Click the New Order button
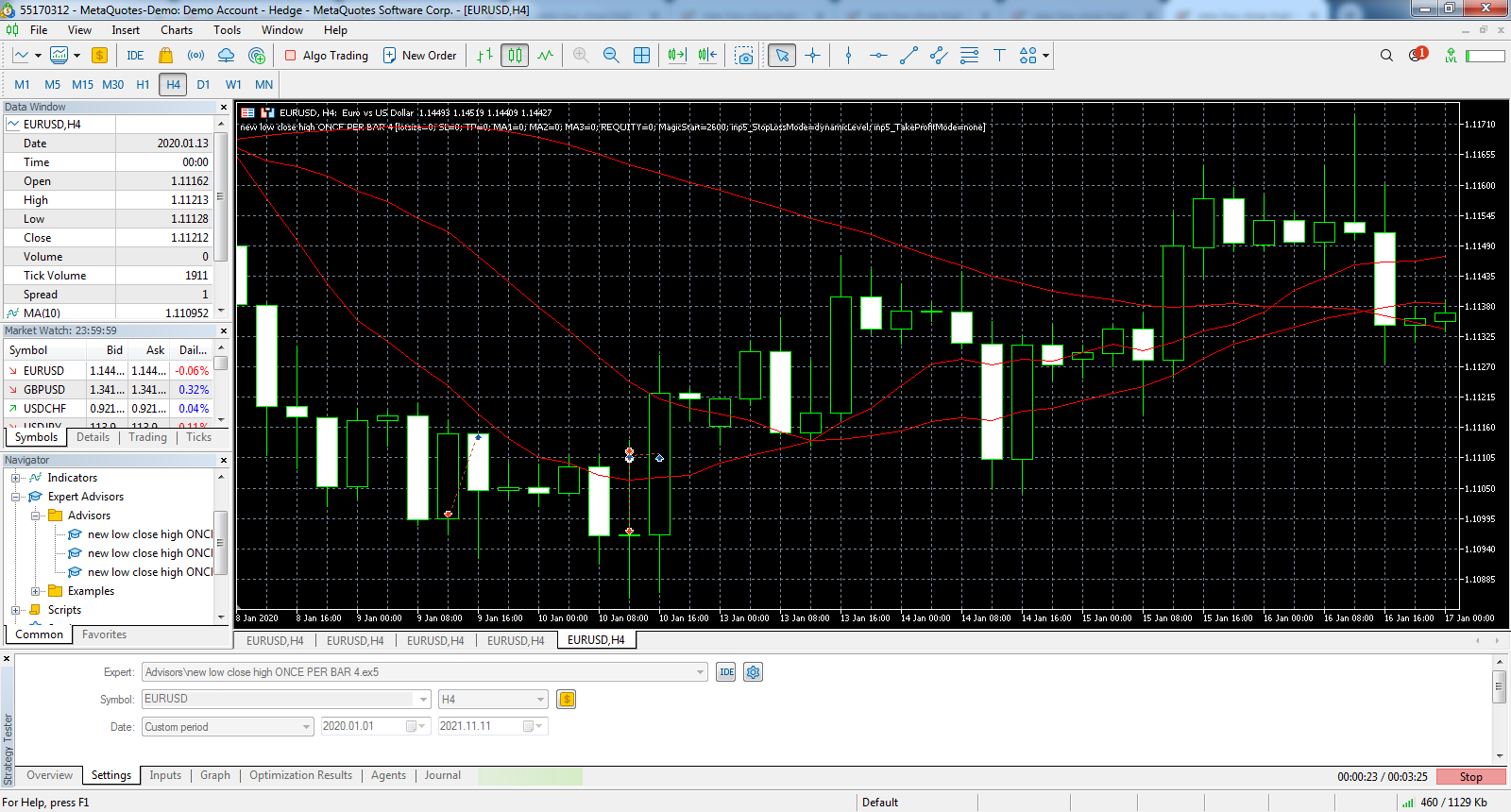1511x812 pixels. point(419,56)
